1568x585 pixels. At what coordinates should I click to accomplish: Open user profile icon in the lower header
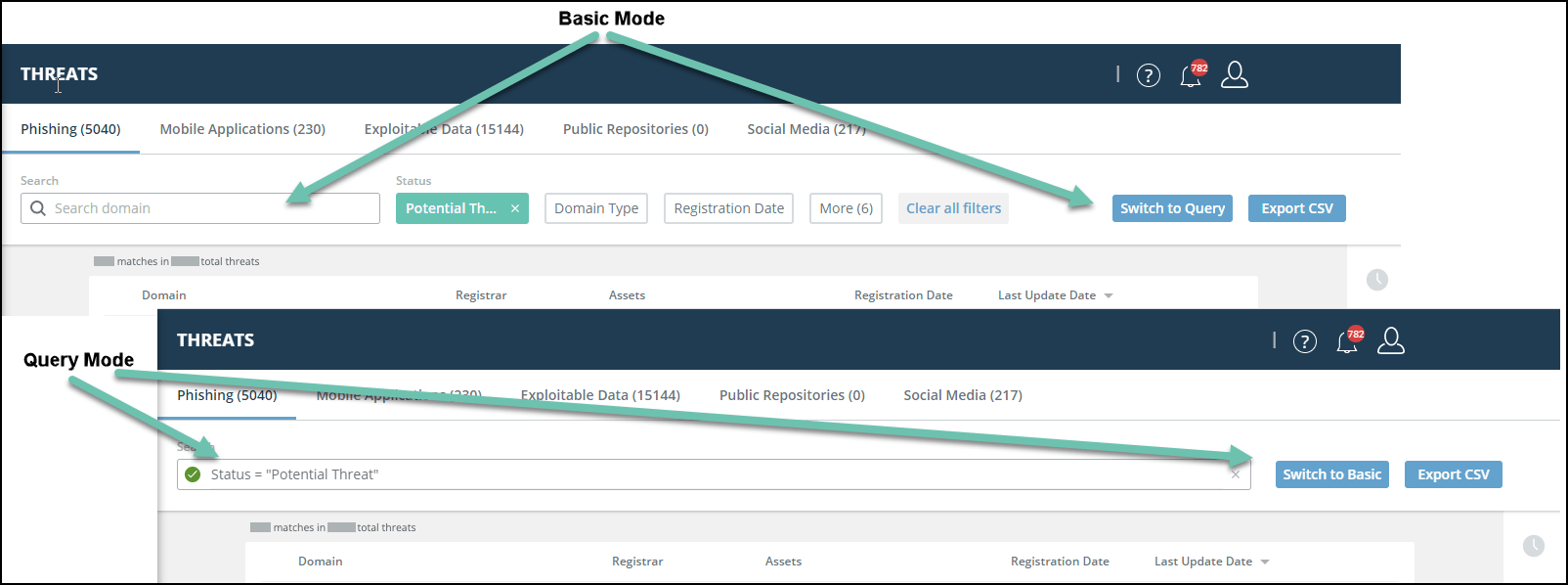click(1391, 340)
